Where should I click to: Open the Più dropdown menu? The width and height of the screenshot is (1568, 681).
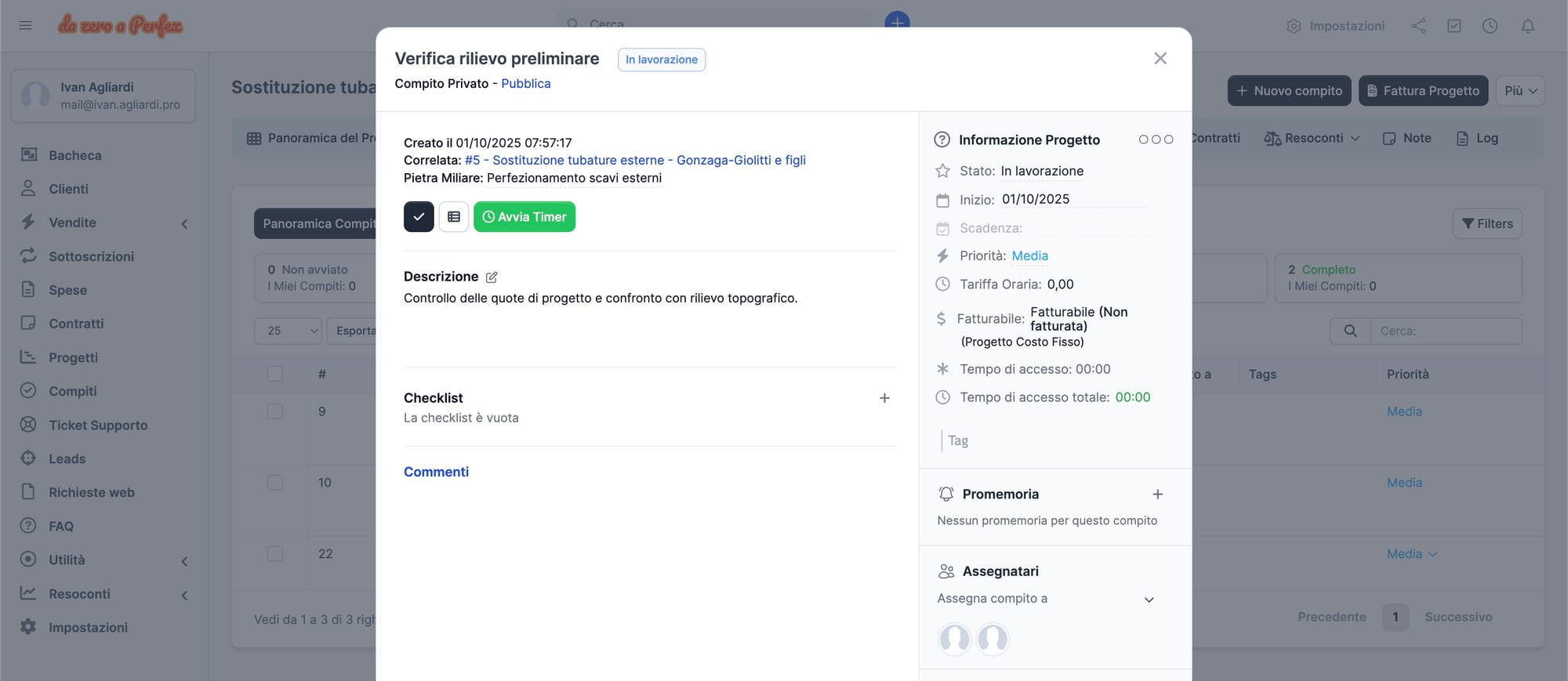click(1520, 91)
